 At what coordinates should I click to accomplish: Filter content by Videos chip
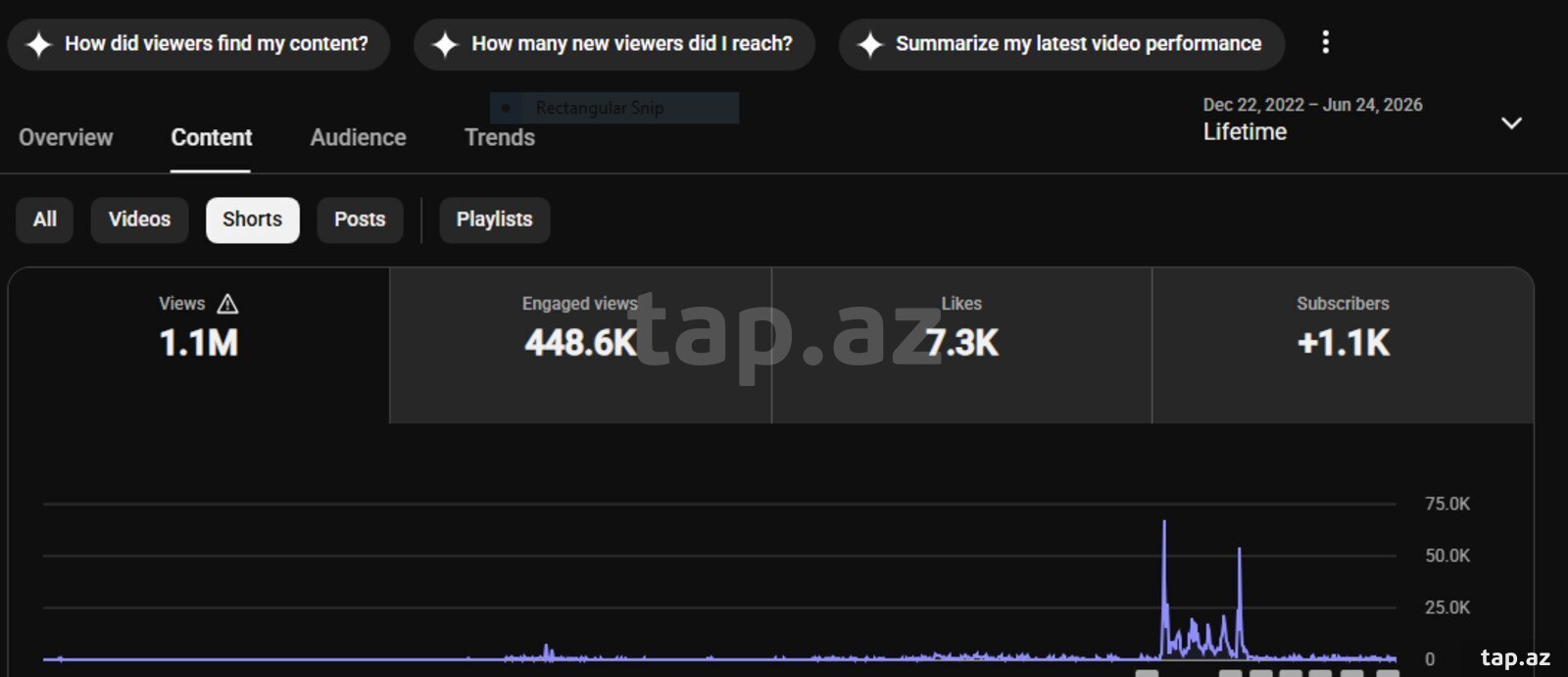pyautogui.click(x=139, y=219)
